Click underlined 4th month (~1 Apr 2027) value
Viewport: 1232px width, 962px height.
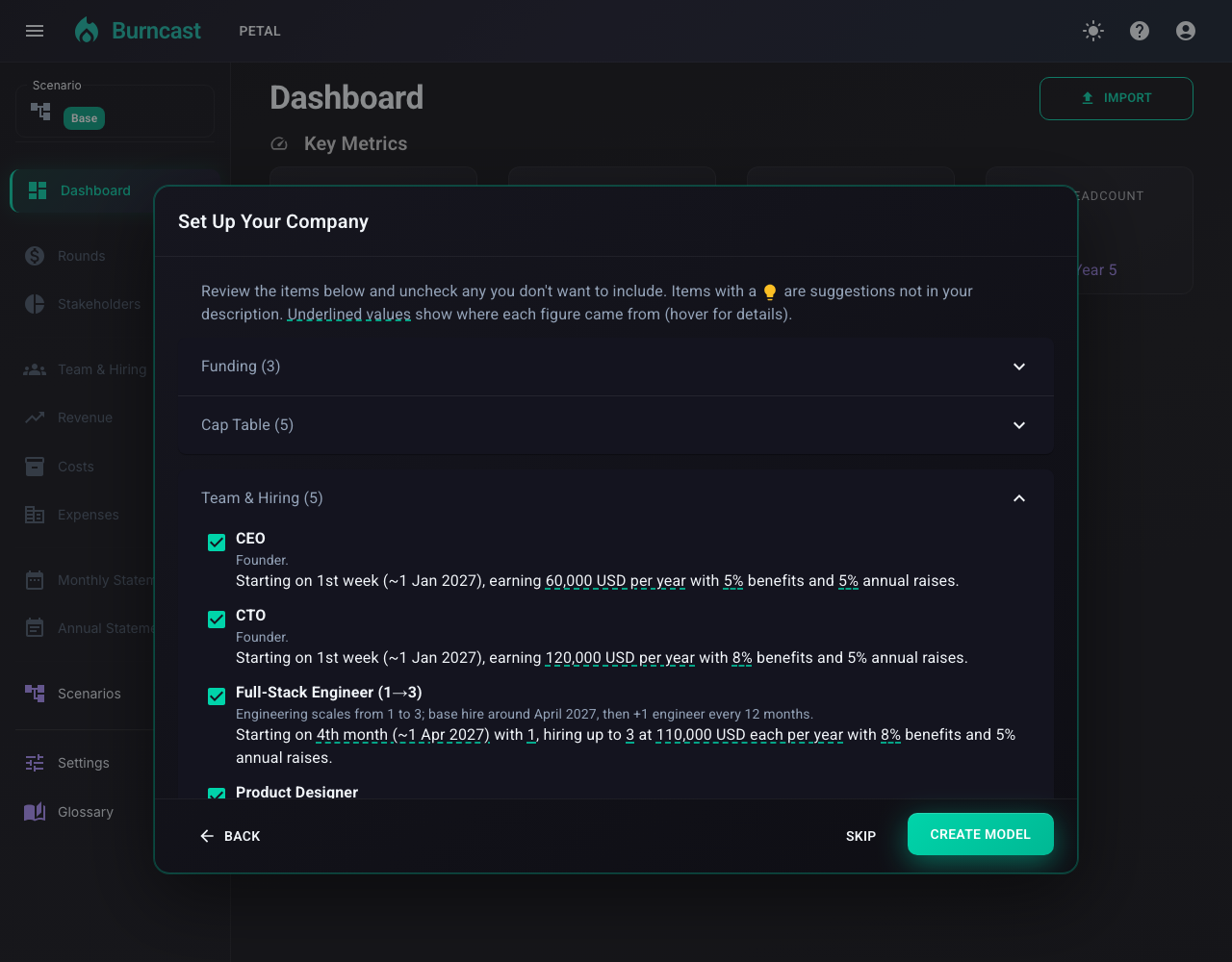(403, 735)
